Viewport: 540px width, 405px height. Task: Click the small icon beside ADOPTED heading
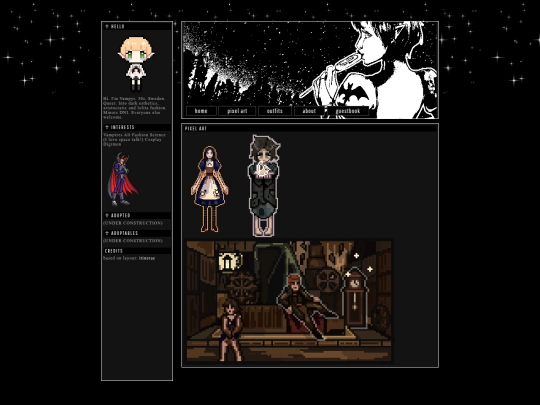click(x=107, y=215)
